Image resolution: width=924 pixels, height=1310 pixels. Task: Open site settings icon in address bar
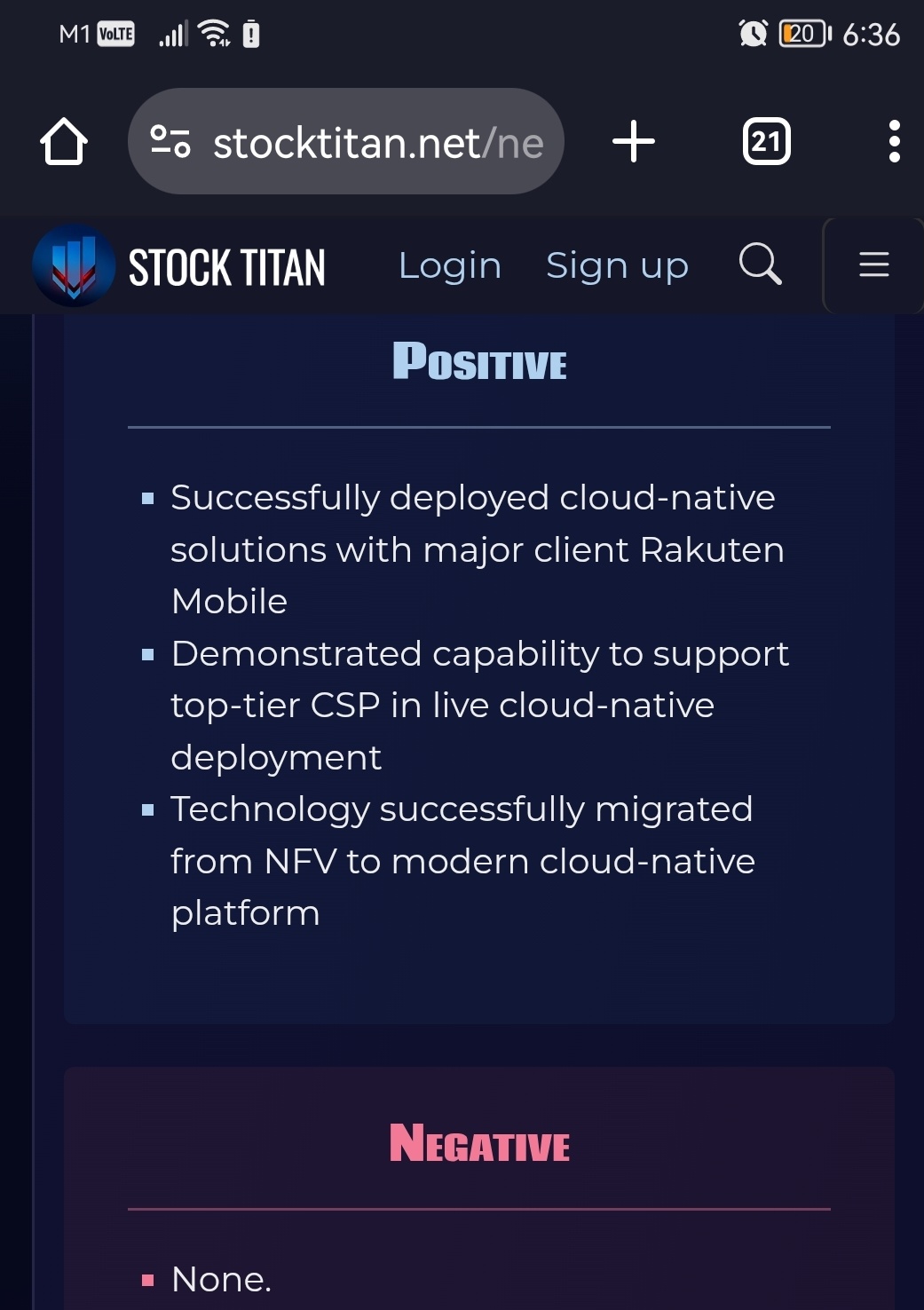click(170, 141)
